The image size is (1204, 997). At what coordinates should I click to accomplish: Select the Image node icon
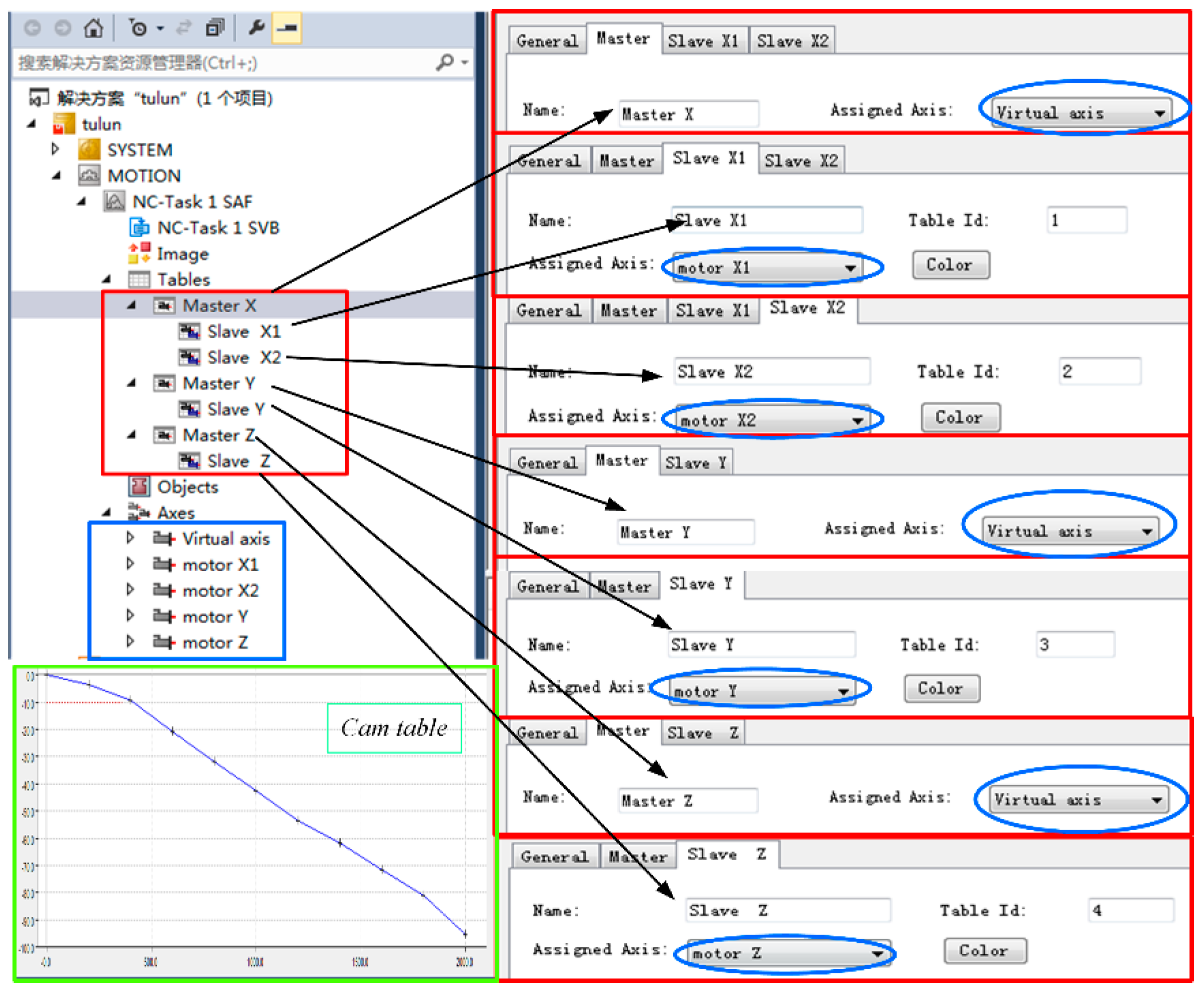click(139, 253)
